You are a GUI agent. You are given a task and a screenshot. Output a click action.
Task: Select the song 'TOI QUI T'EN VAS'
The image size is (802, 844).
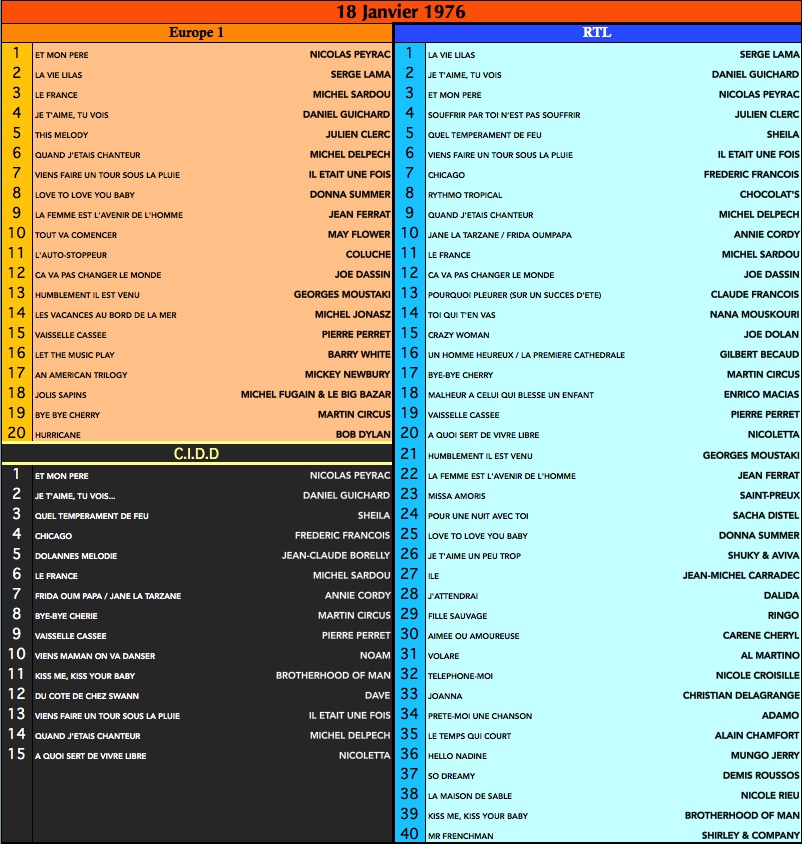point(462,315)
